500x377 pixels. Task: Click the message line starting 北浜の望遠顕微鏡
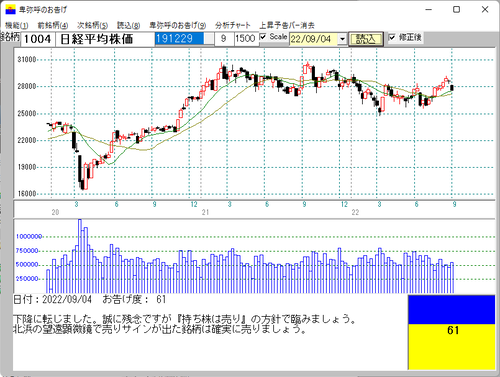[x=160, y=329]
